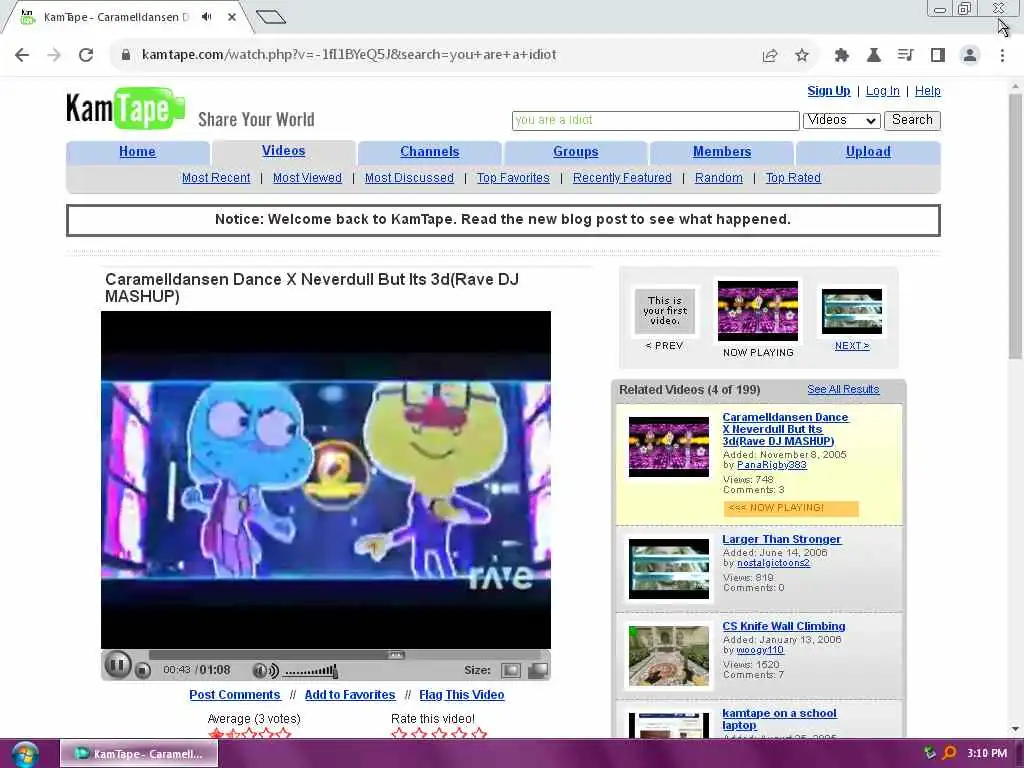Open the Home tab
This screenshot has width=1024, height=768.
click(137, 152)
